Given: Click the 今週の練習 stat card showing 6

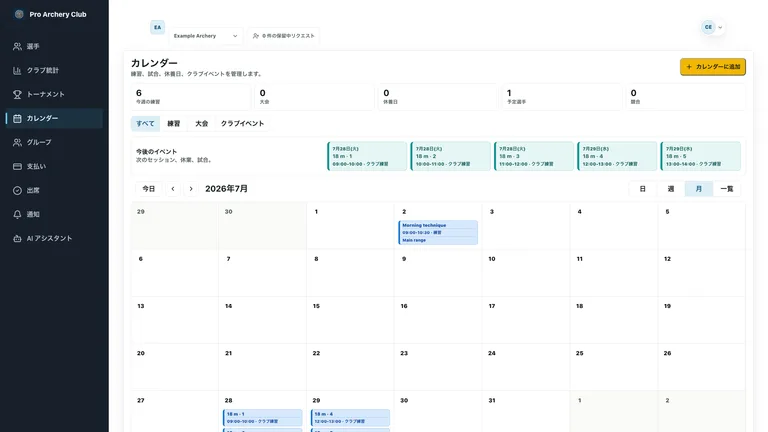Looking at the screenshot, I should (x=191, y=97).
